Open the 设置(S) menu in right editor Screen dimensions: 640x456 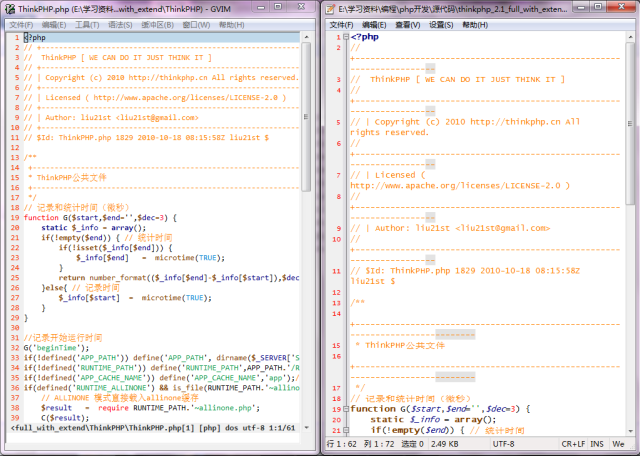[441, 24]
